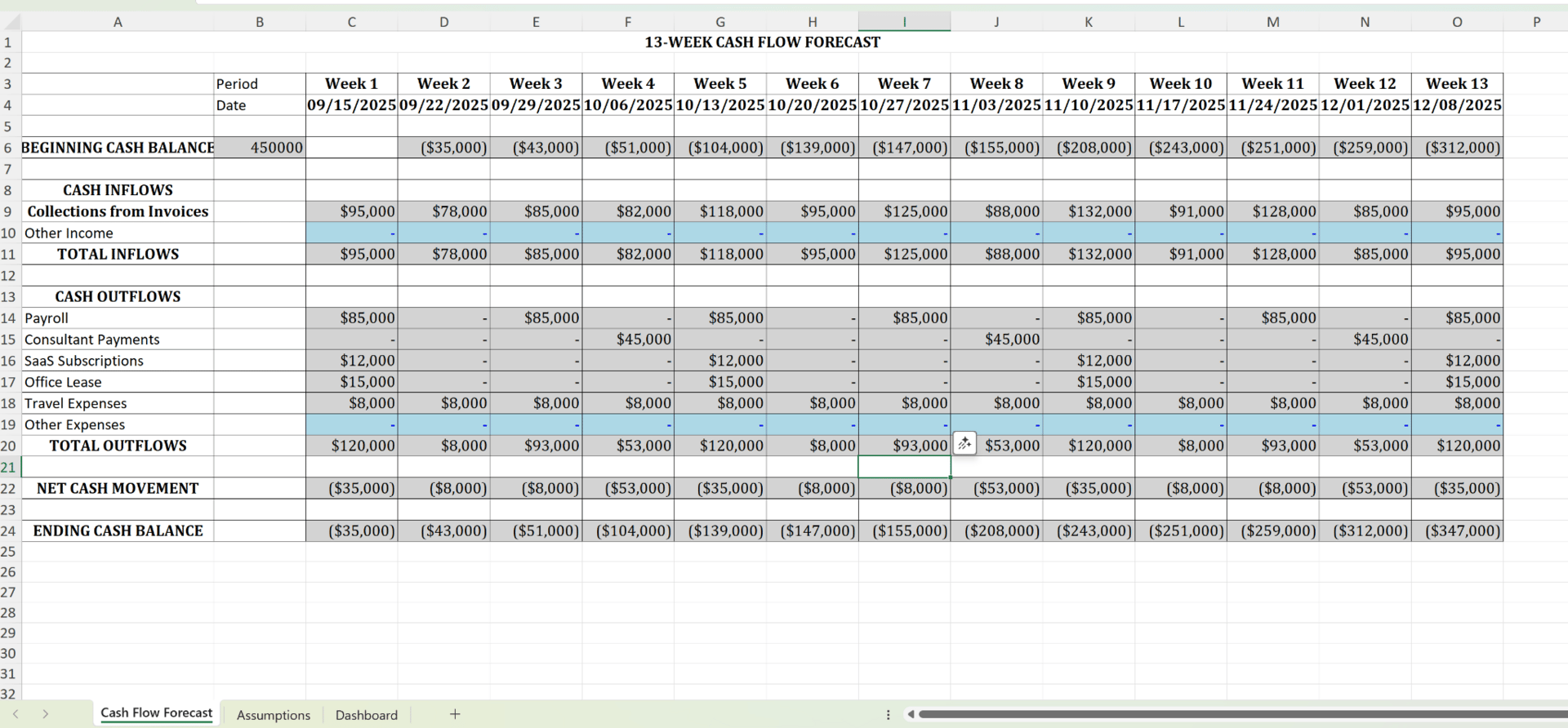Select Week 5 Office Lease $15,000

click(x=720, y=382)
